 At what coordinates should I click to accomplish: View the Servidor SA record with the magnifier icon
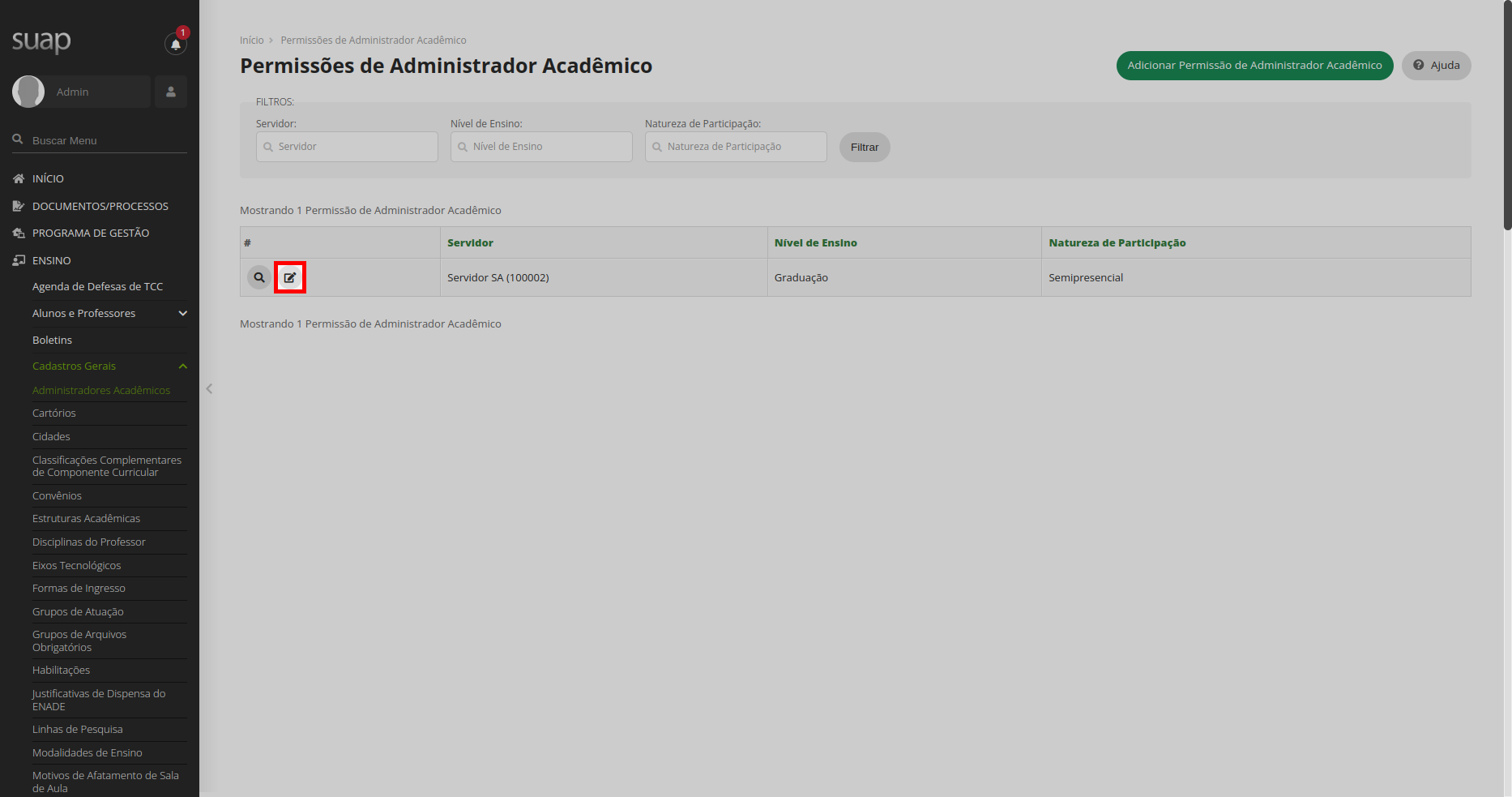click(259, 277)
